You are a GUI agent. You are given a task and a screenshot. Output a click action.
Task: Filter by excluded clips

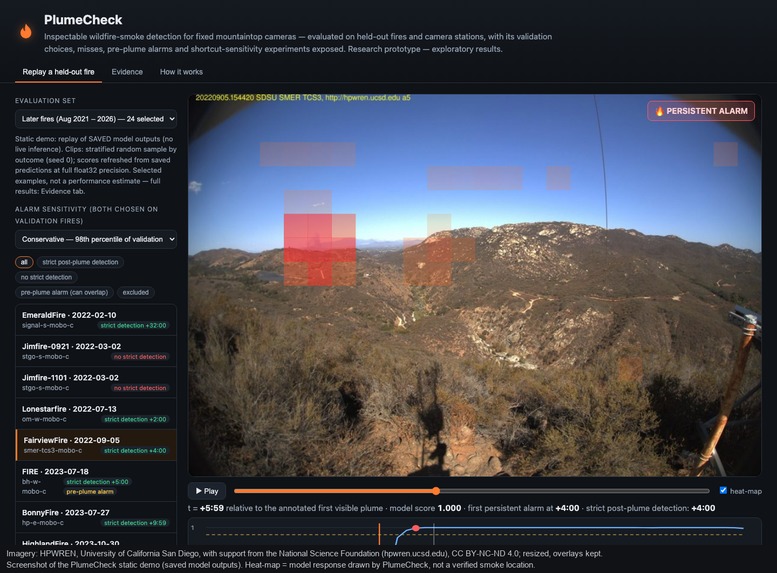click(x=136, y=292)
